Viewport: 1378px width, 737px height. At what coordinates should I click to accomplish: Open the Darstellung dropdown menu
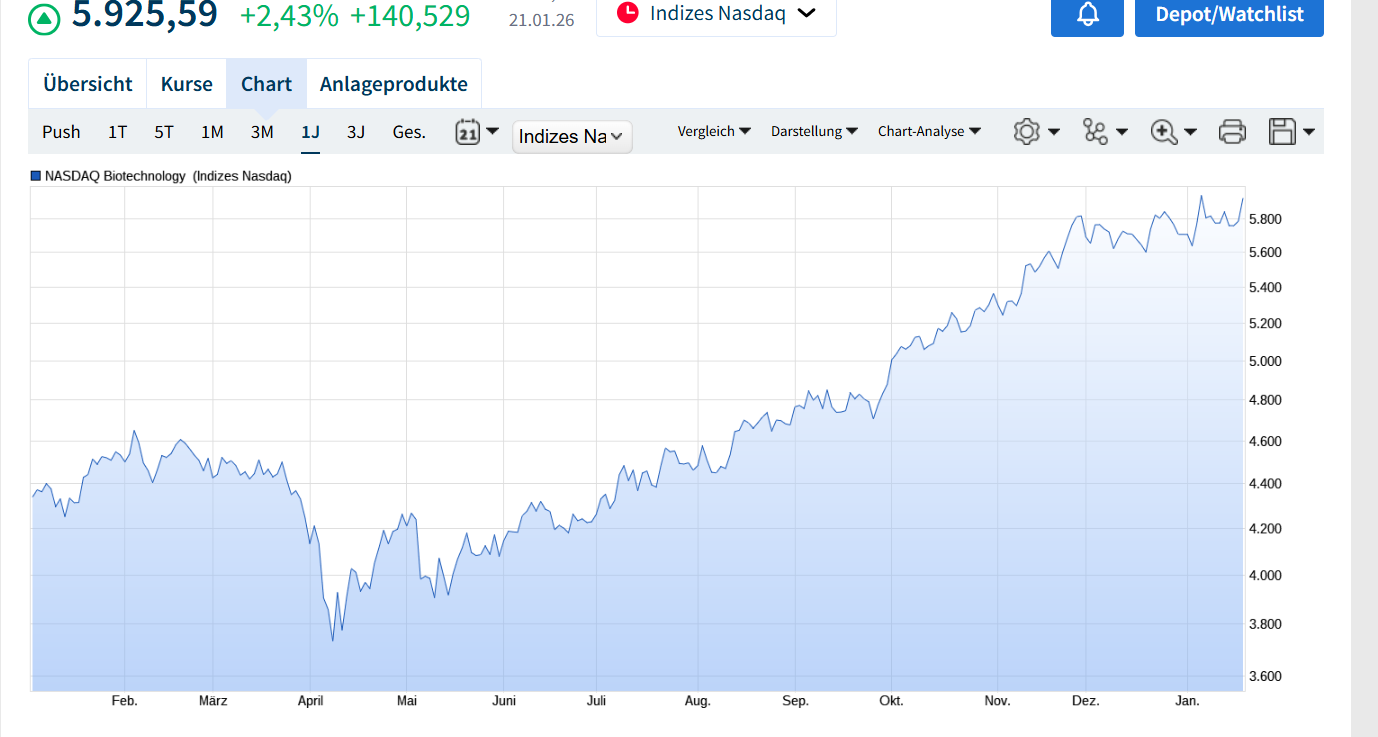pyautogui.click(x=814, y=131)
